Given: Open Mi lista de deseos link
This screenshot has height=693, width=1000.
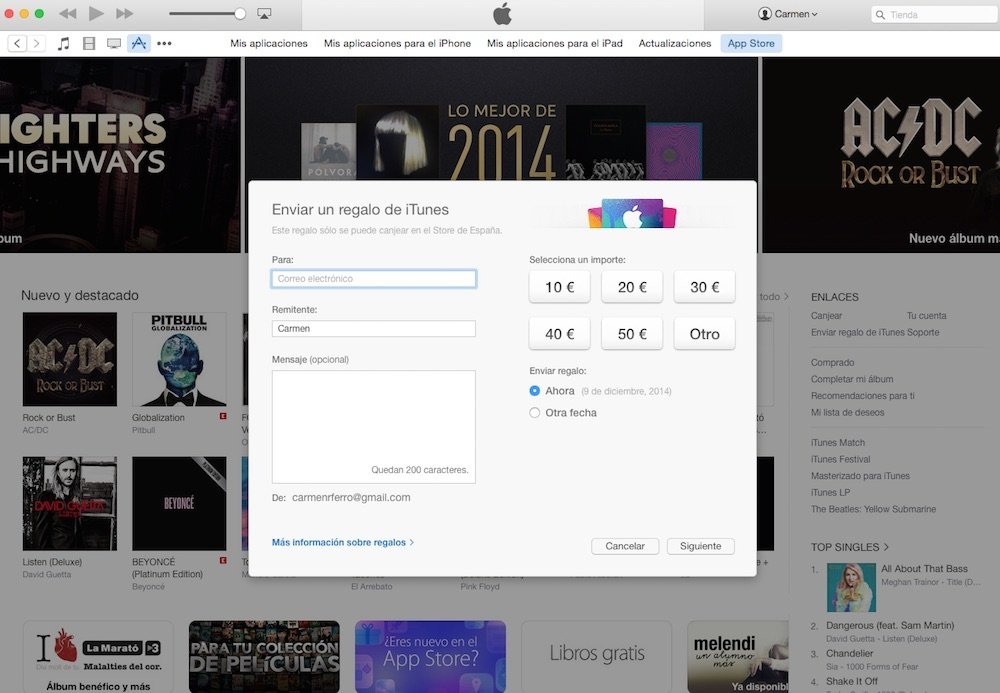Looking at the screenshot, I should 847,412.
